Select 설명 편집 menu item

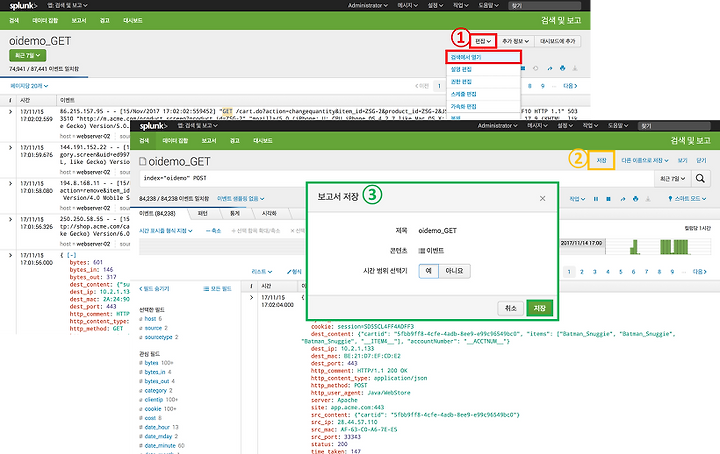[x=484, y=69]
